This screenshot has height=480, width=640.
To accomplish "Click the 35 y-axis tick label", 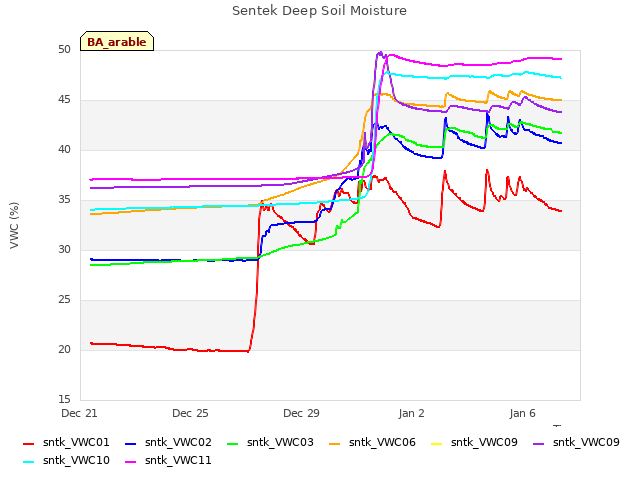I will [64, 200].
